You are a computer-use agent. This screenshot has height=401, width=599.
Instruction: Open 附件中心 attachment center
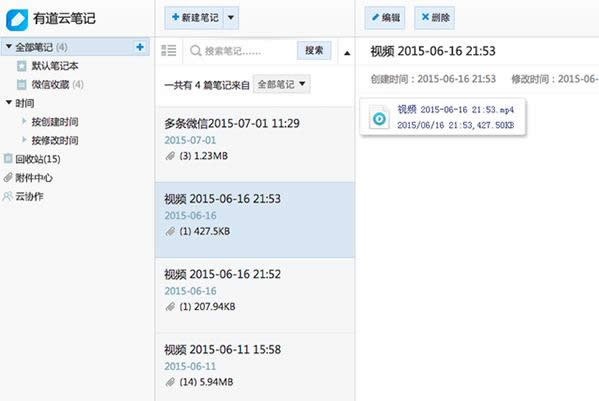pyautogui.click(x=28, y=178)
